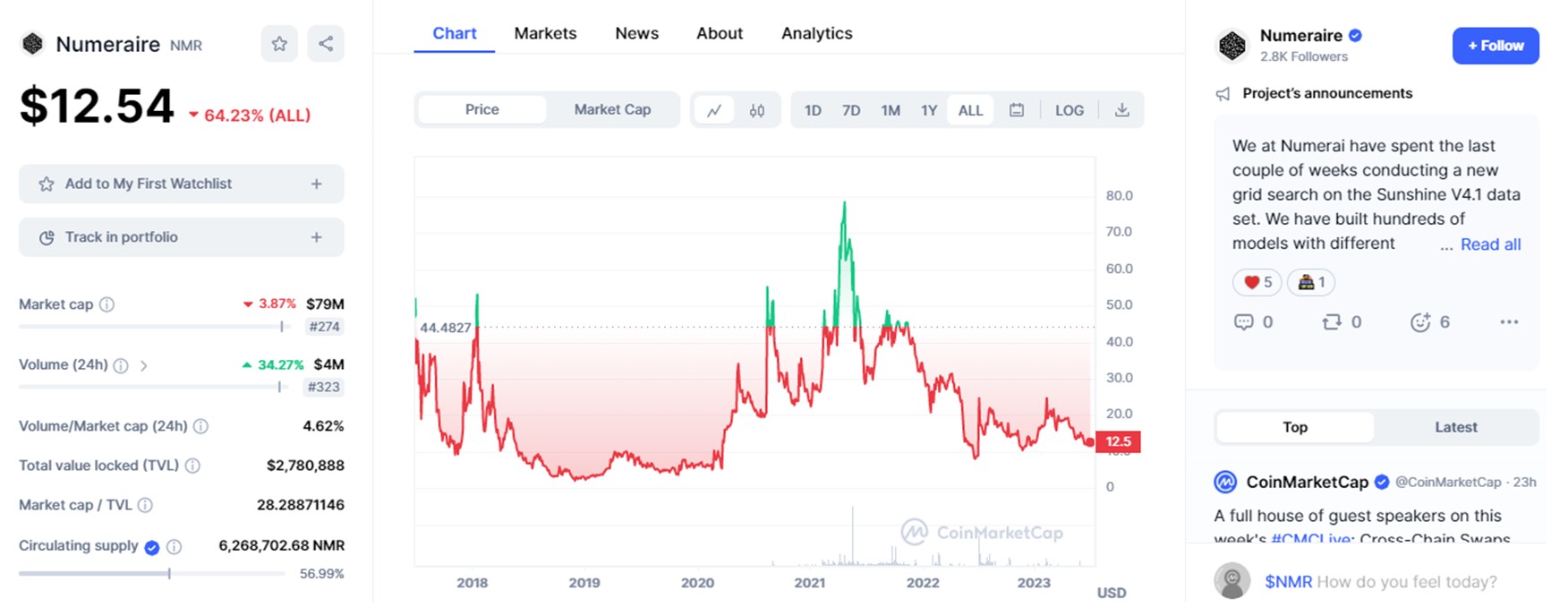
Task: Click Read all on the announcement
Action: pos(1490,244)
